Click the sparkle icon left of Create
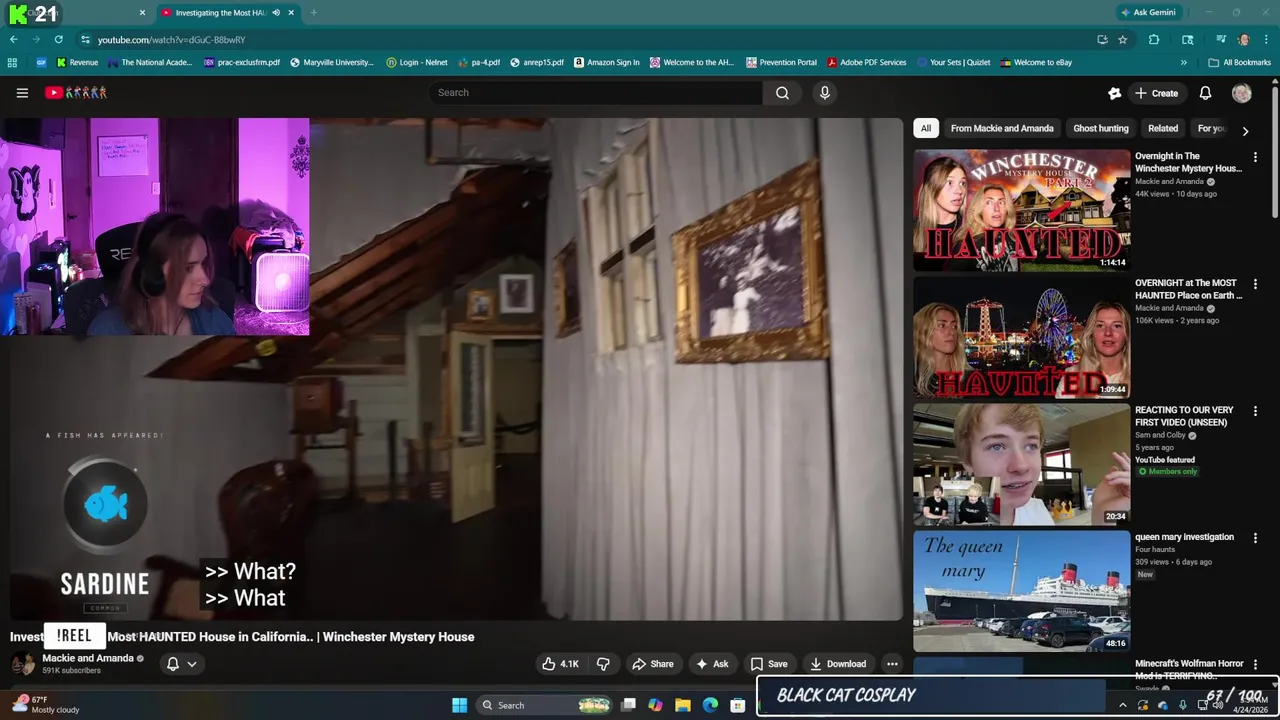This screenshot has height=720, width=1280. point(1114,93)
